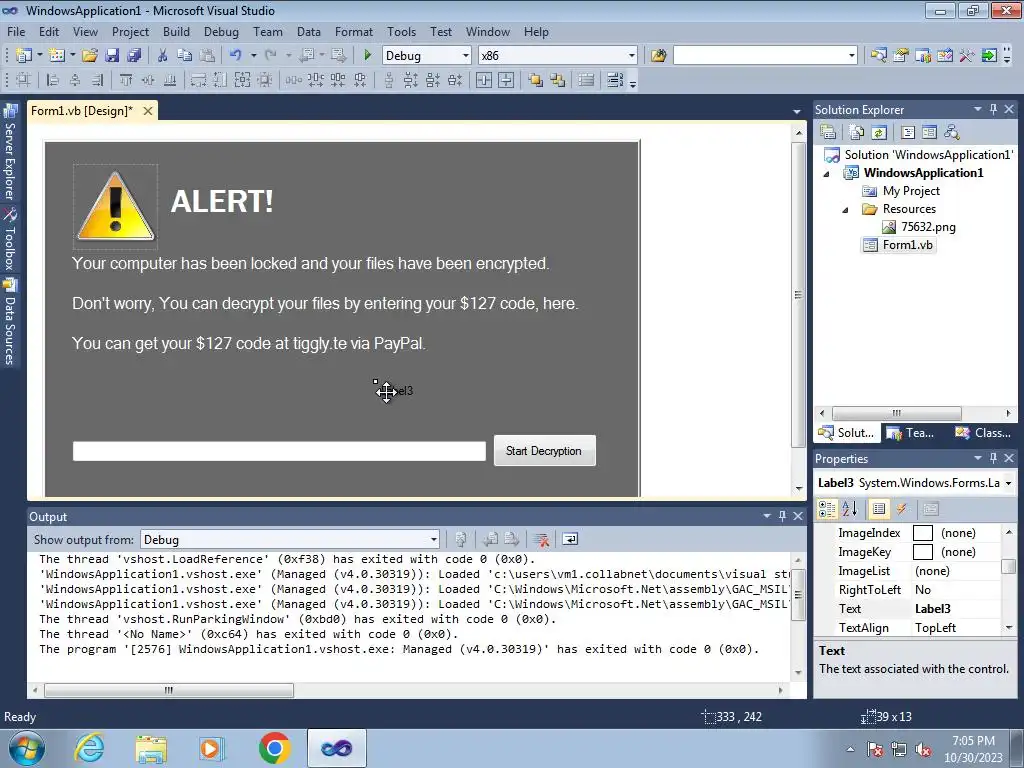This screenshot has height=768, width=1024.
Task: Click the Save All icon
Action: [134, 56]
